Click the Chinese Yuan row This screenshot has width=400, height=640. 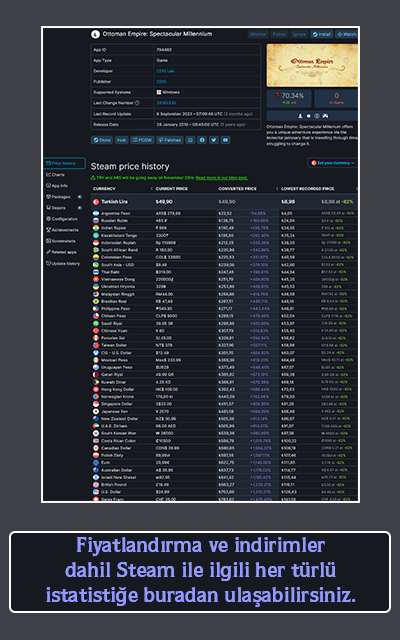224,331
